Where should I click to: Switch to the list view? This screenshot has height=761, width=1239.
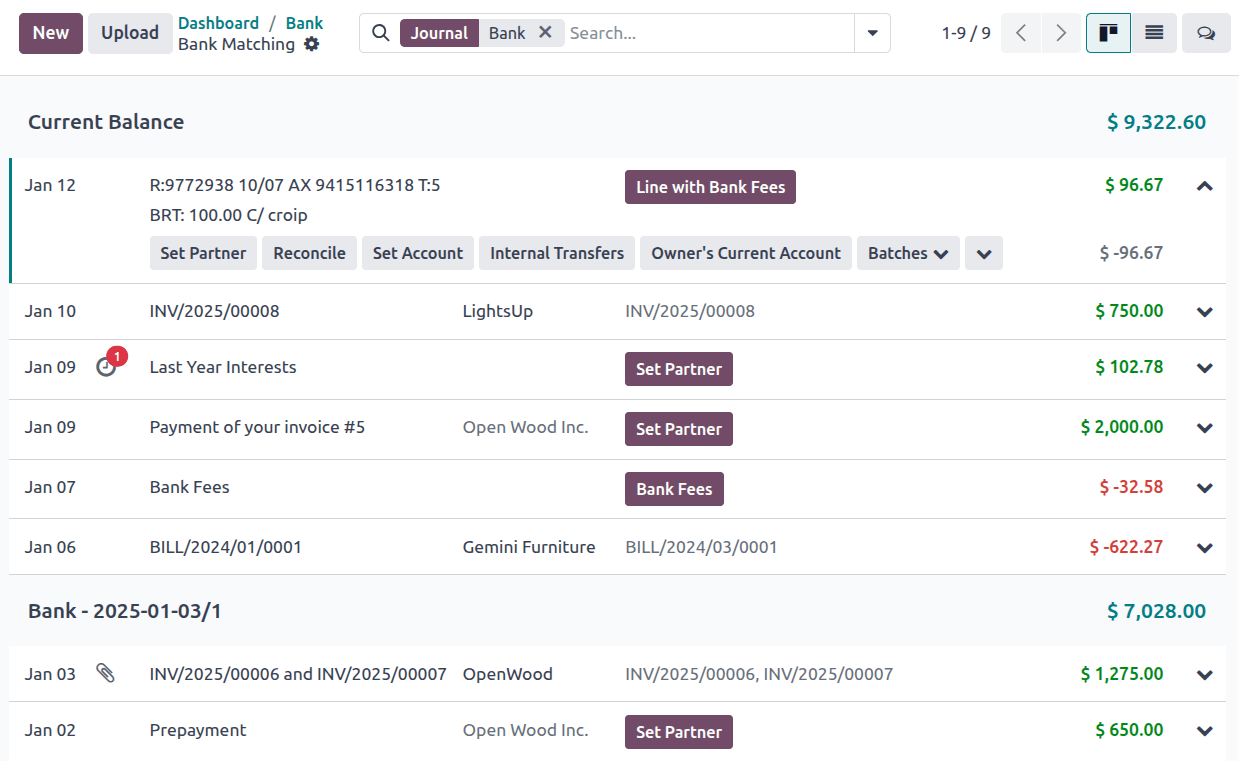pyautogui.click(x=1154, y=33)
